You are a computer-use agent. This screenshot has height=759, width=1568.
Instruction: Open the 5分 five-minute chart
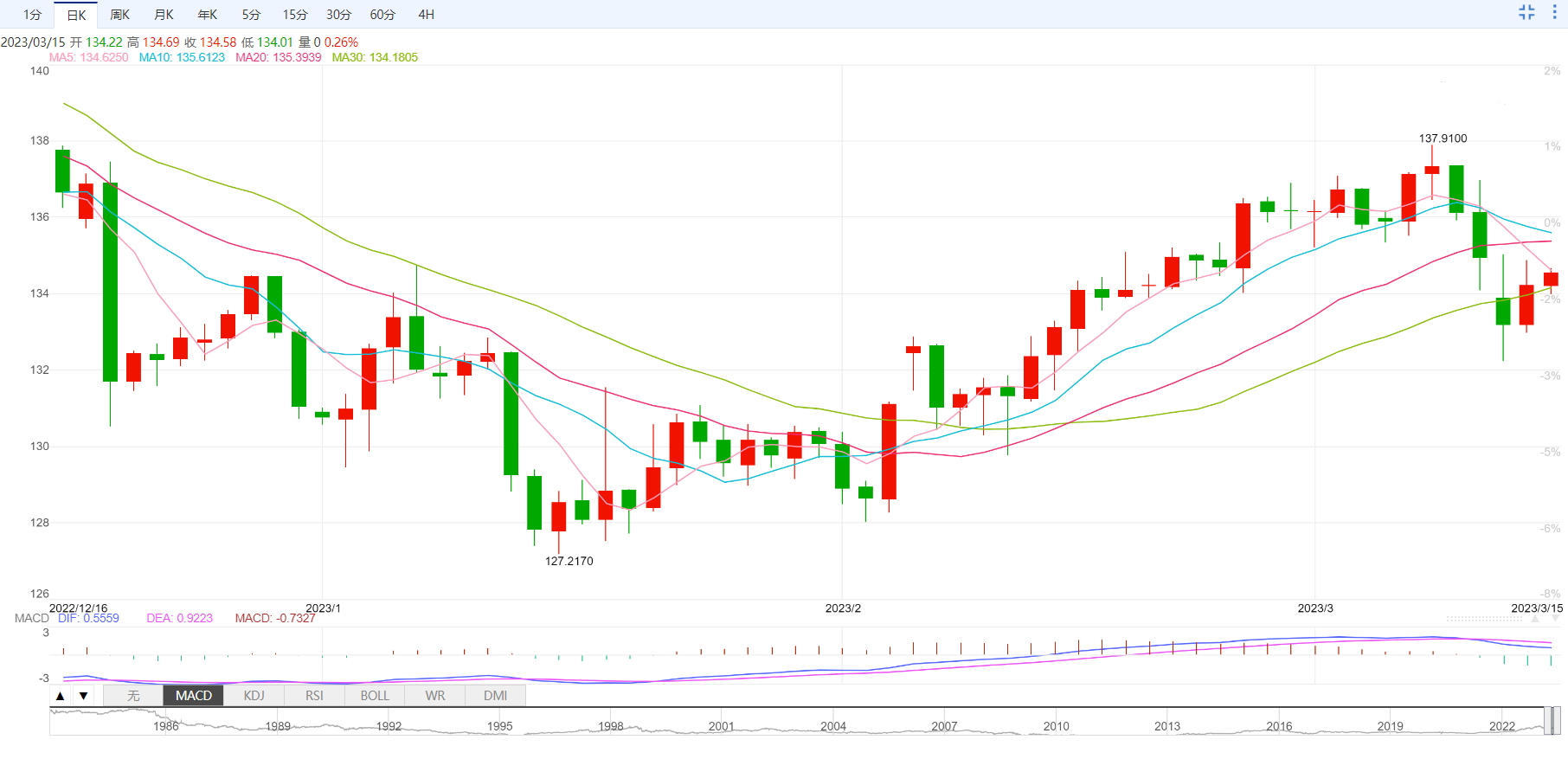point(251,15)
